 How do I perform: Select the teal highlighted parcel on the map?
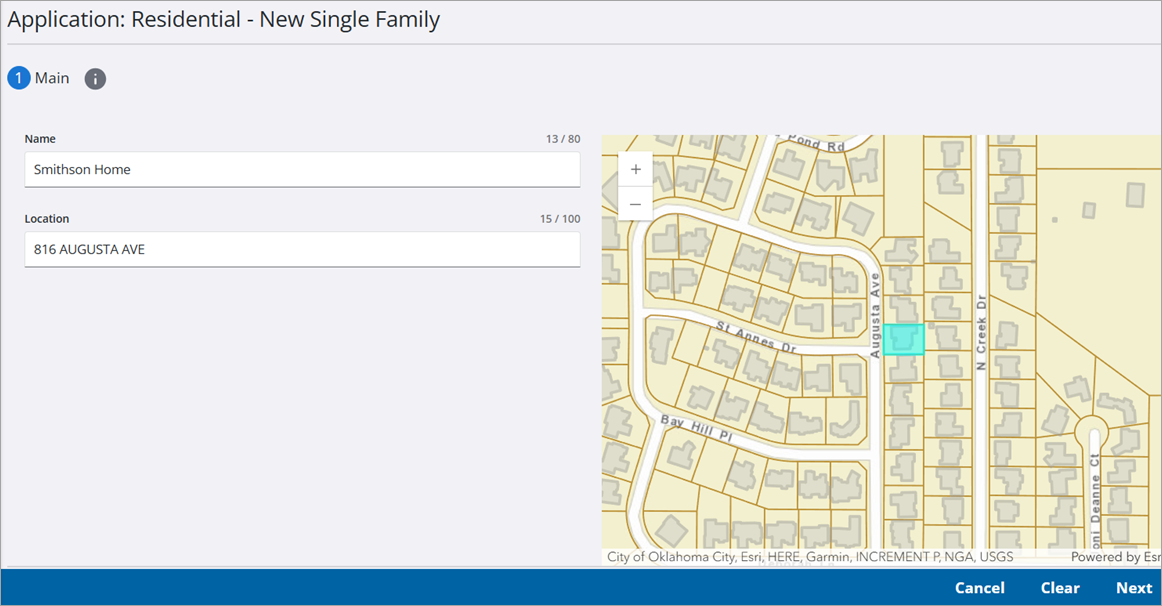tap(903, 340)
